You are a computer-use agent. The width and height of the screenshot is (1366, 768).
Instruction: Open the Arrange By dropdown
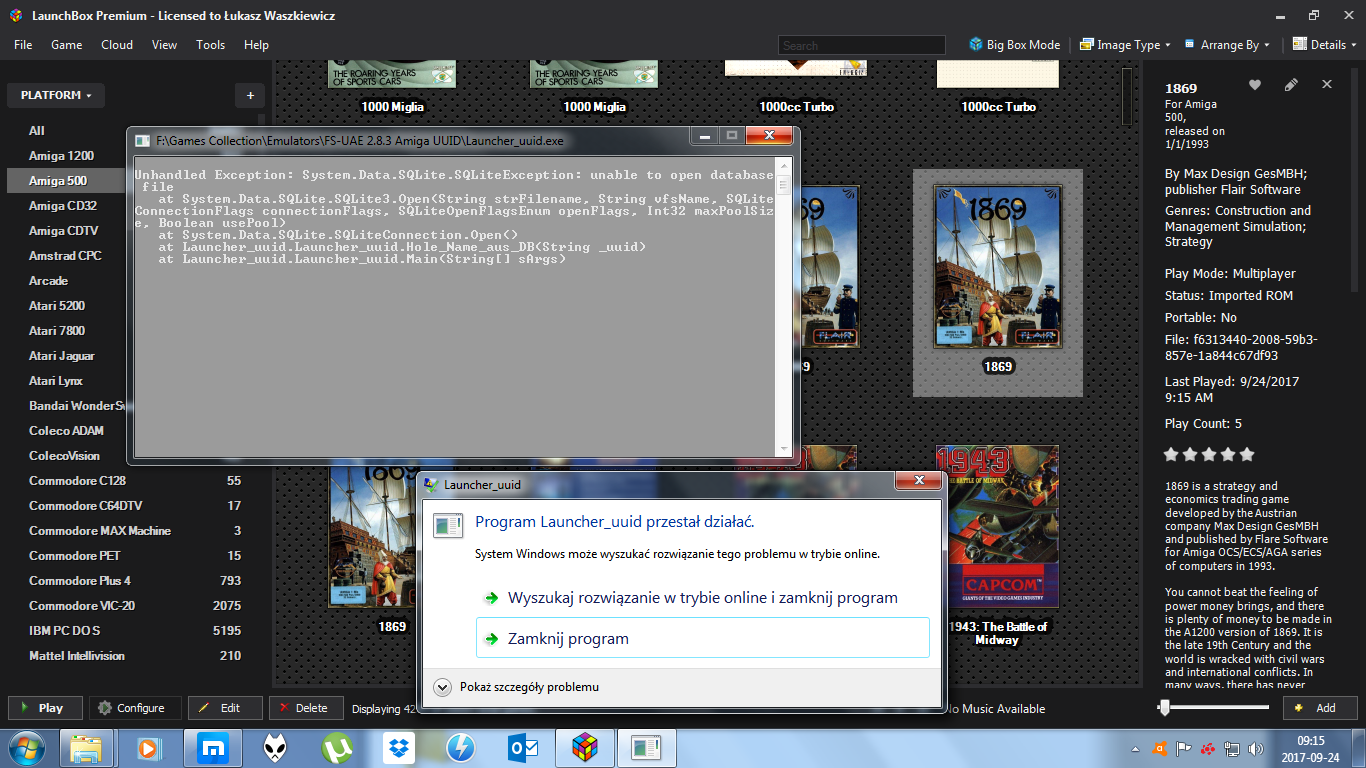click(1227, 45)
